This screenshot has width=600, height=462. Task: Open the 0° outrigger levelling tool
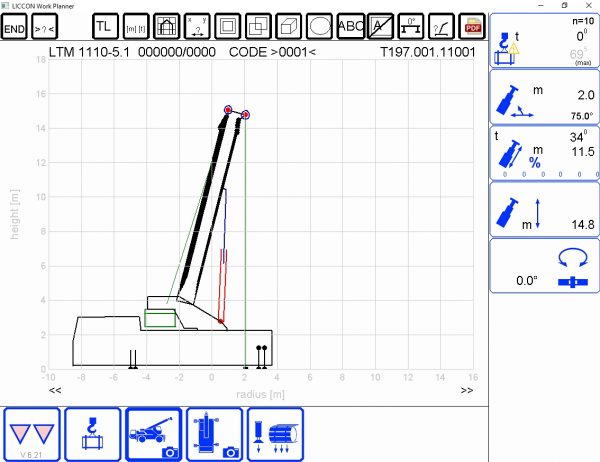pyautogui.click(x=411, y=26)
